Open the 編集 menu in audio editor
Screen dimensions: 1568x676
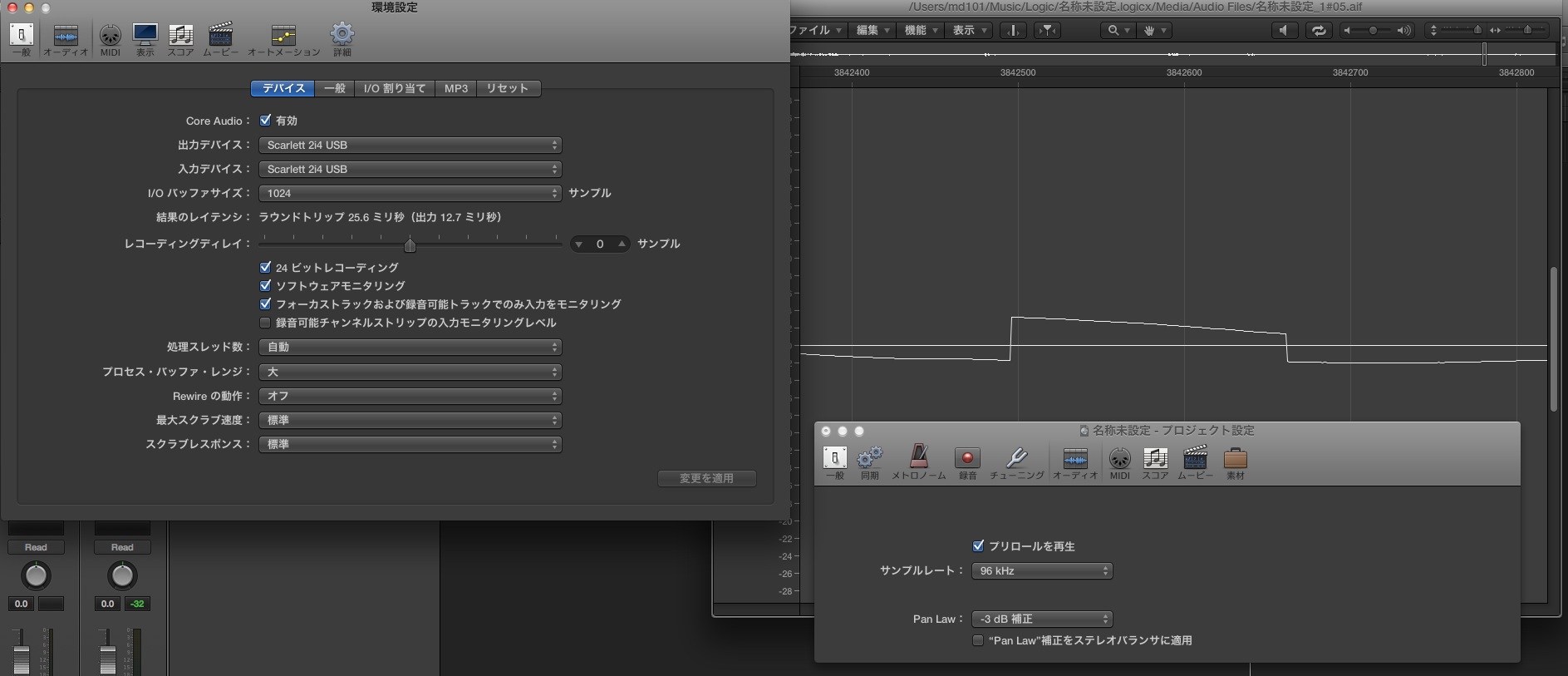(872, 31)
